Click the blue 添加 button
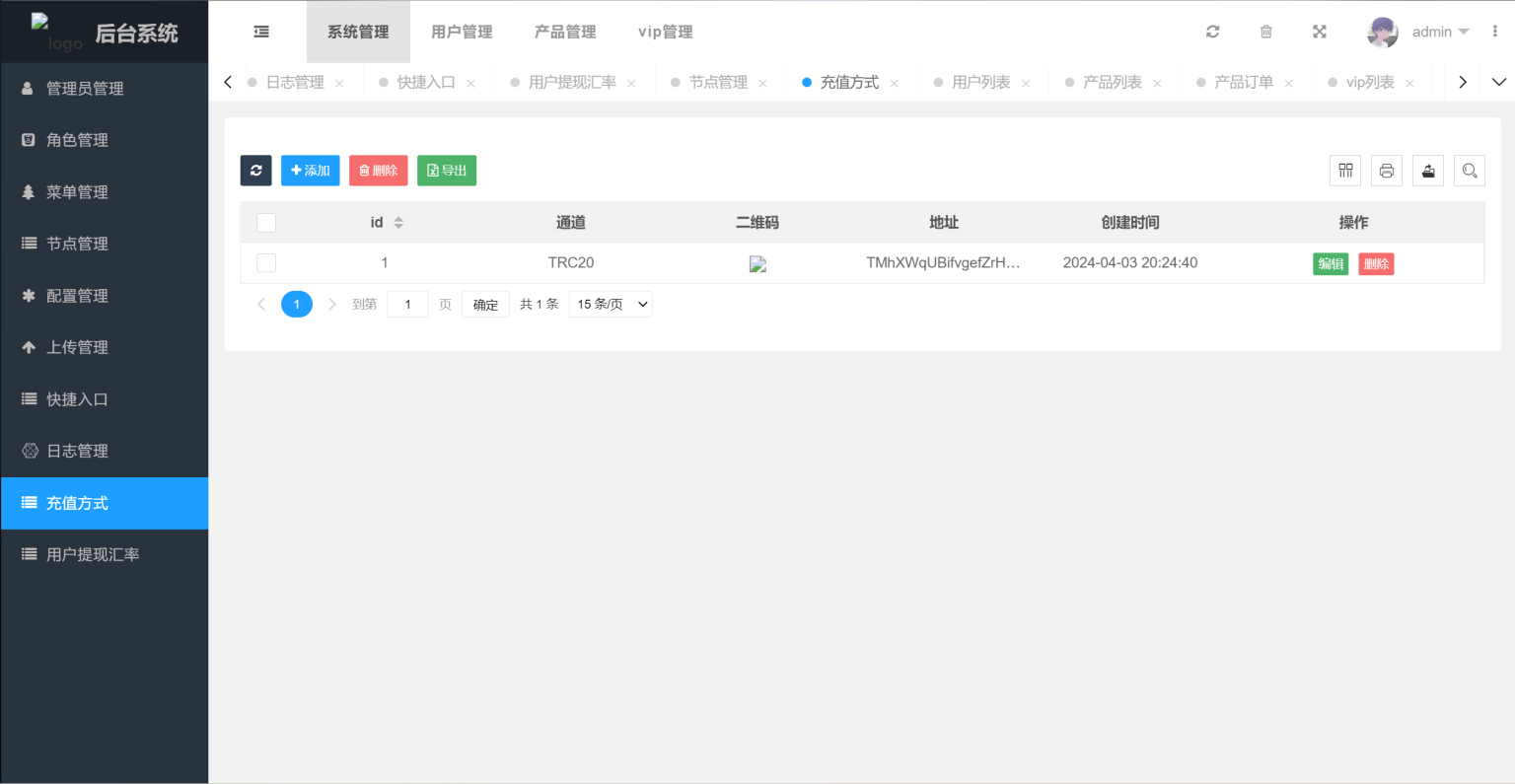The height and width of the screenshot is (784, 1515). tap(310, 171)
